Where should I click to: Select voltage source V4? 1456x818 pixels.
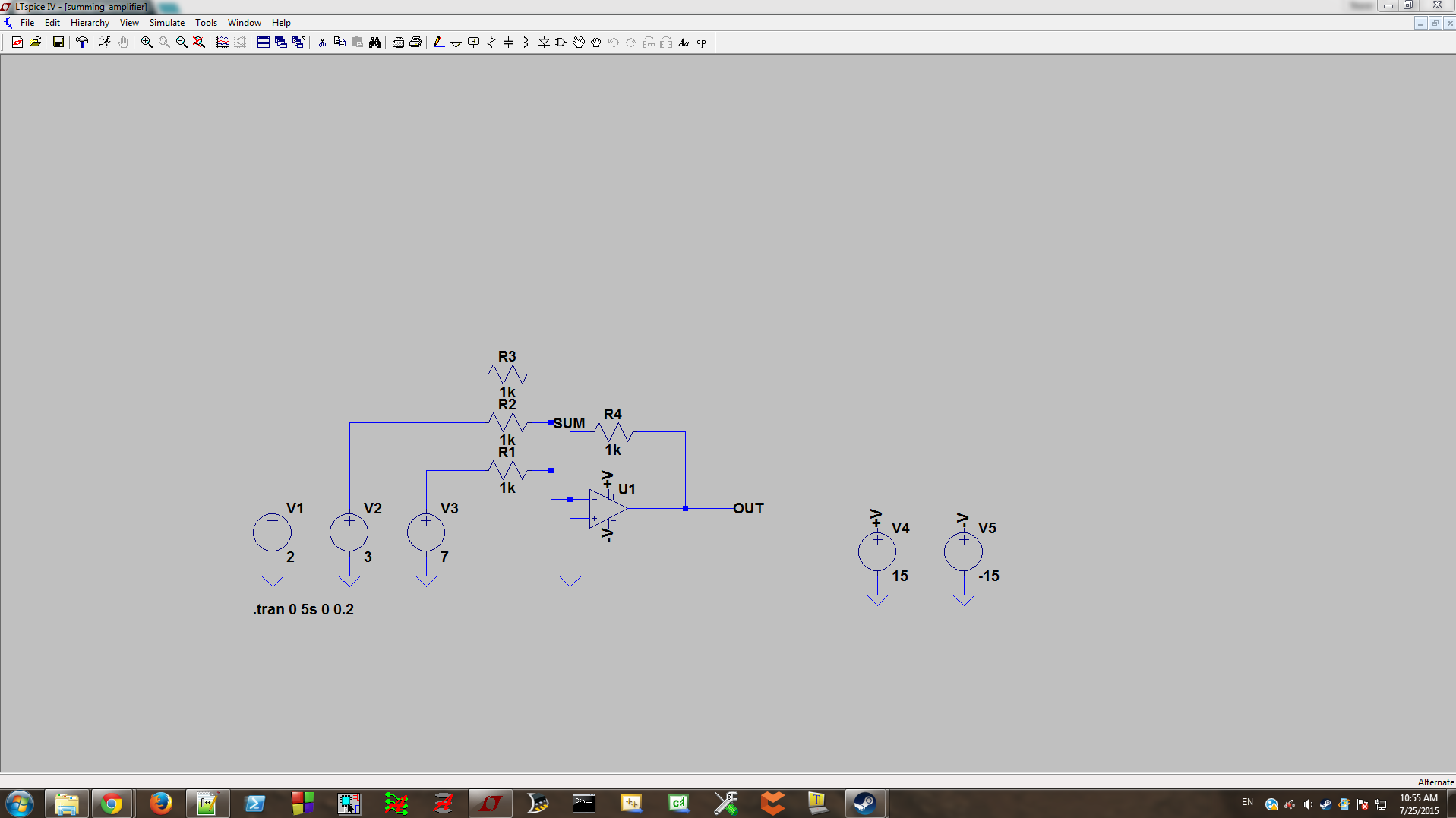(x=876, y=551)
